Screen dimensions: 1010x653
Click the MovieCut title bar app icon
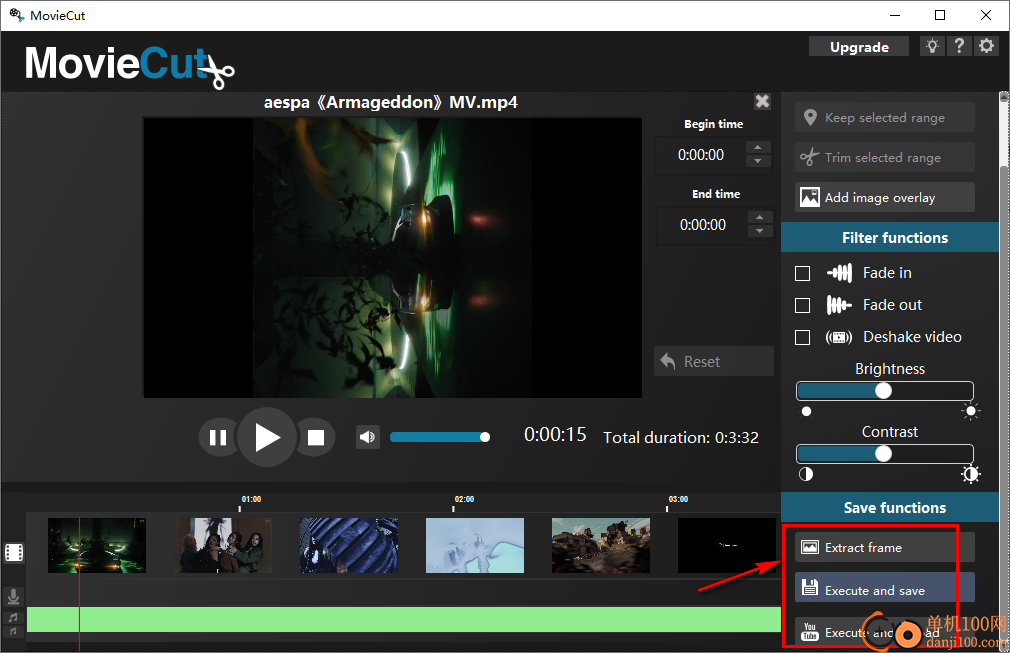pos(16,15)
